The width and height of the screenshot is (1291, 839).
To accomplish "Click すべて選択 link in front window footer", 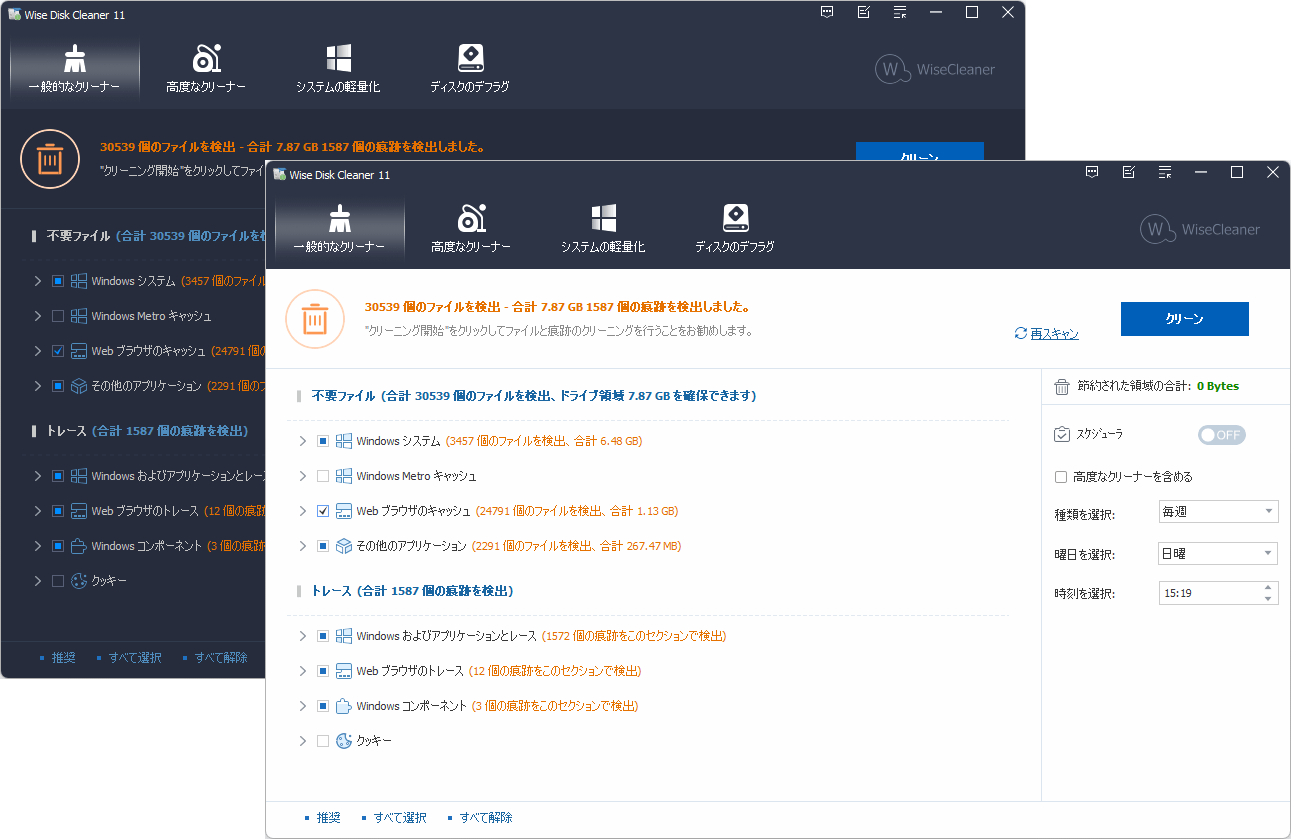I will (400, 818).
